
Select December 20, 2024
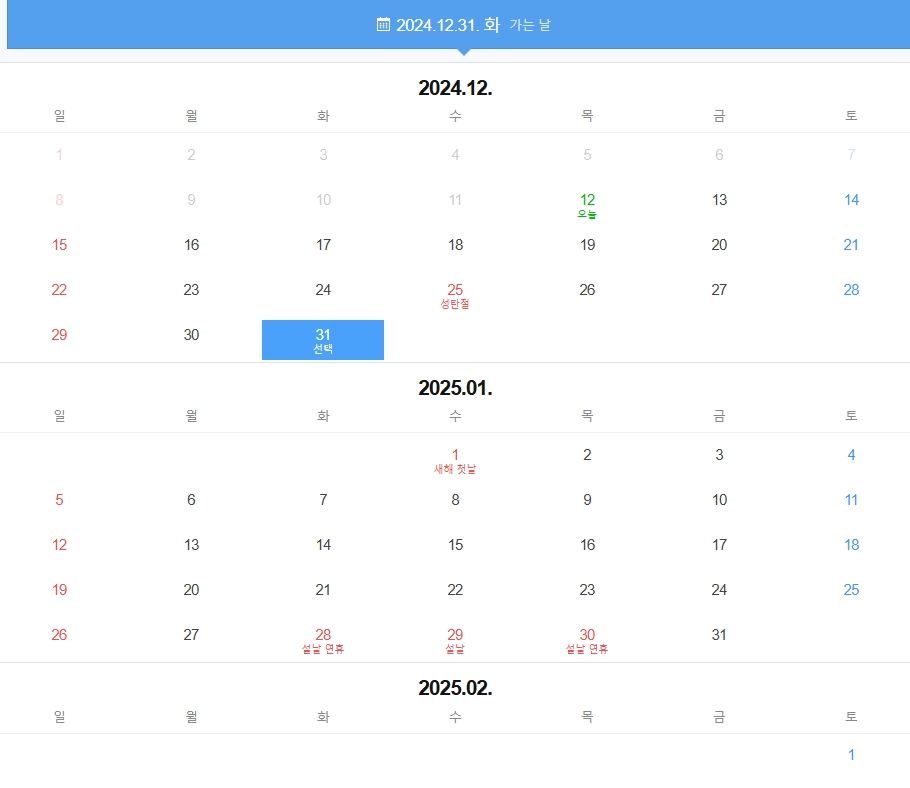coord(719,245)
